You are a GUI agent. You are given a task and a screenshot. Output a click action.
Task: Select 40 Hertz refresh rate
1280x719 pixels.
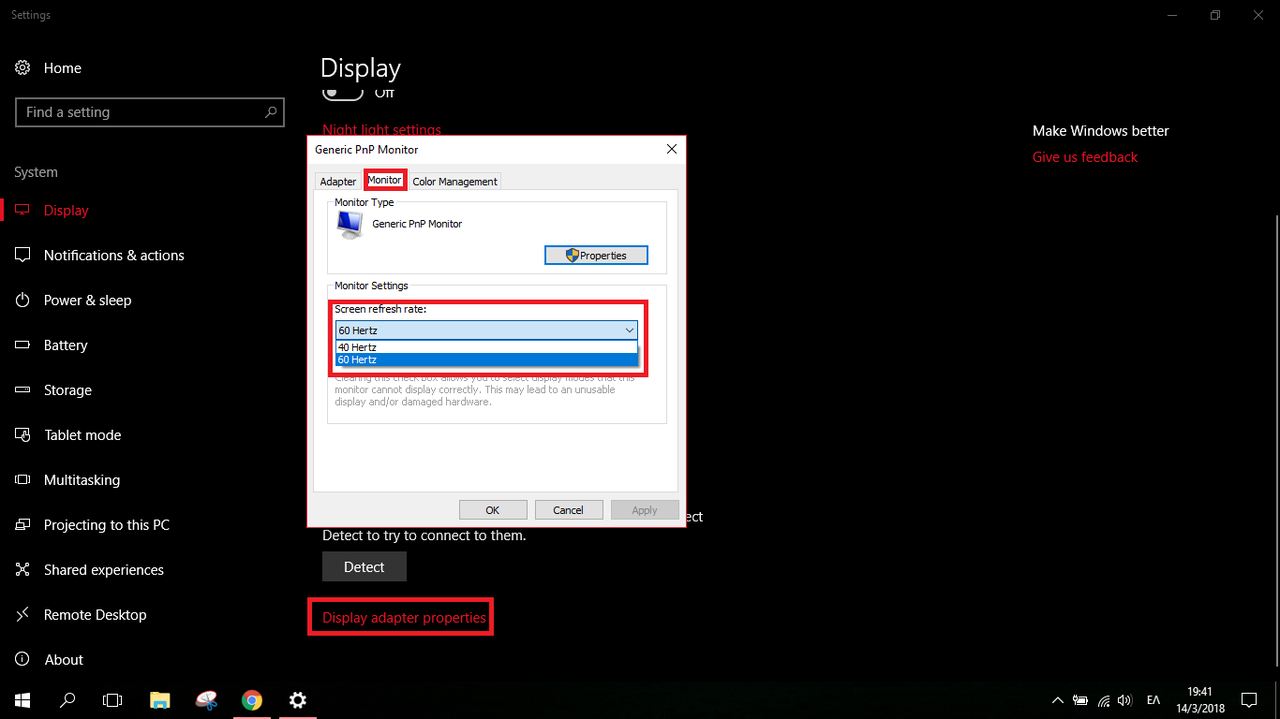[x=487, y=347]
